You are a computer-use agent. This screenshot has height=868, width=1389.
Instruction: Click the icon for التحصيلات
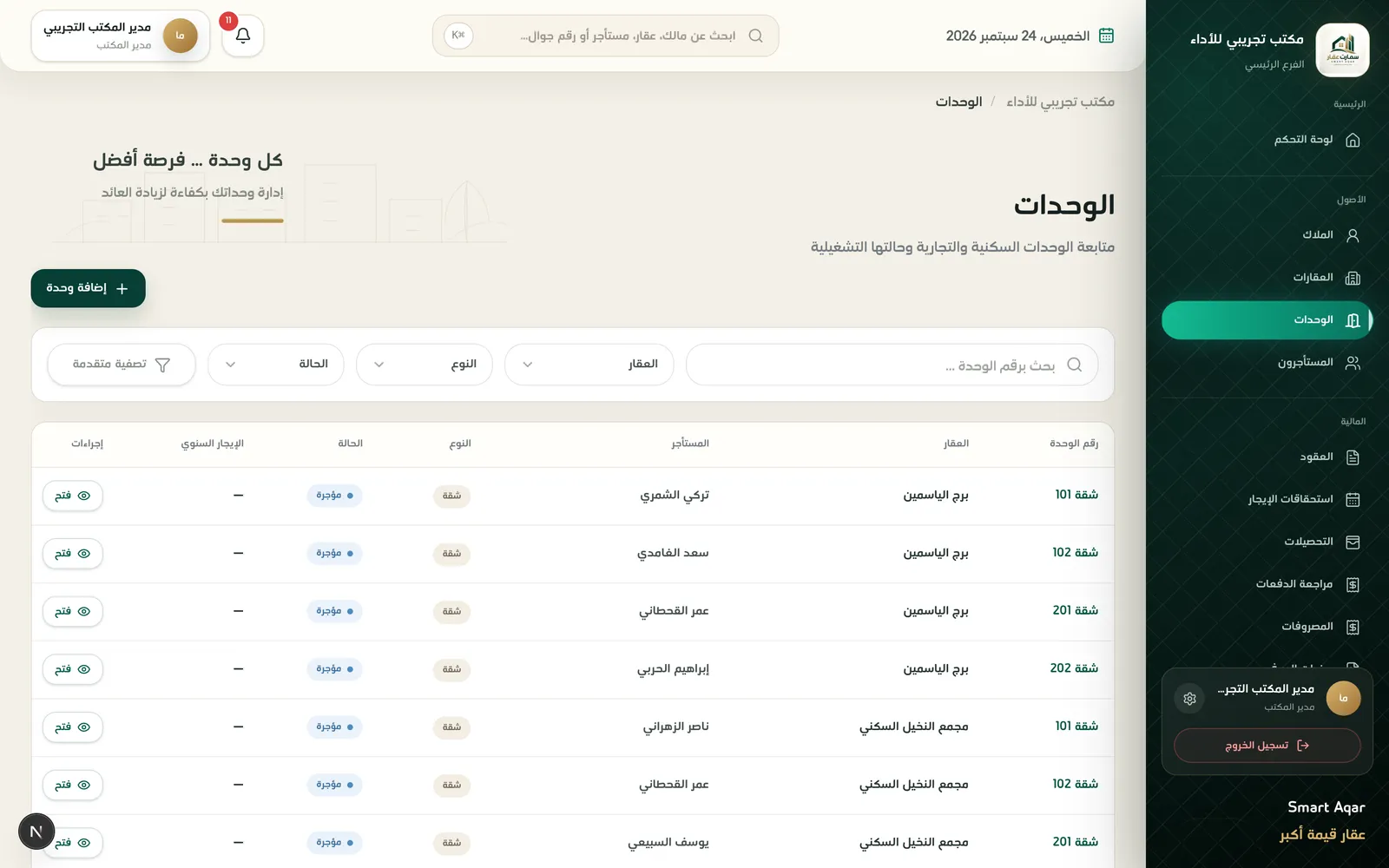1353,542
